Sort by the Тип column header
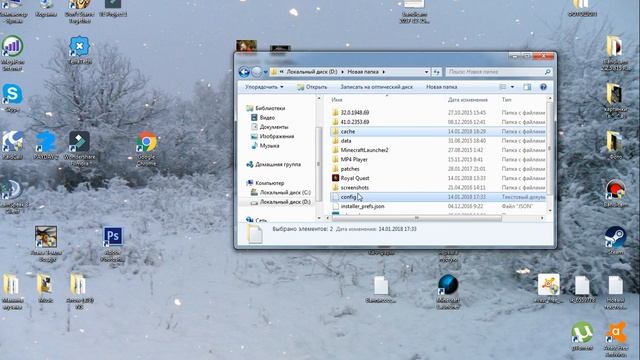The height and width of the screenshot is (360, 640). 507,100
